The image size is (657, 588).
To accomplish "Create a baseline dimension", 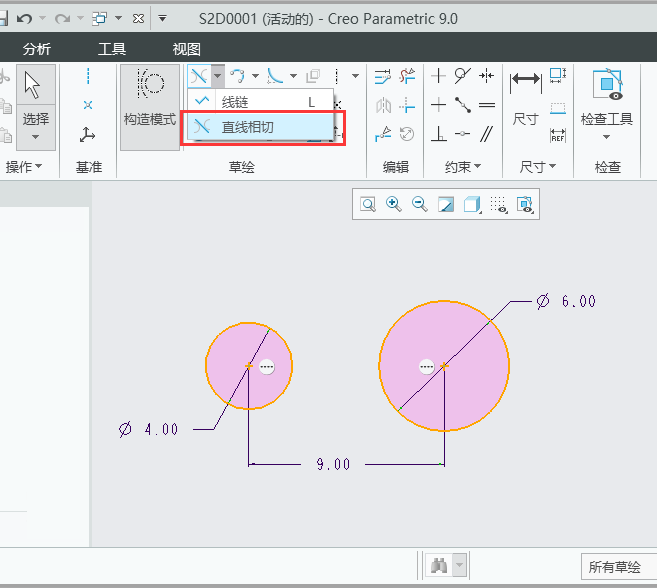I will 558,108.
